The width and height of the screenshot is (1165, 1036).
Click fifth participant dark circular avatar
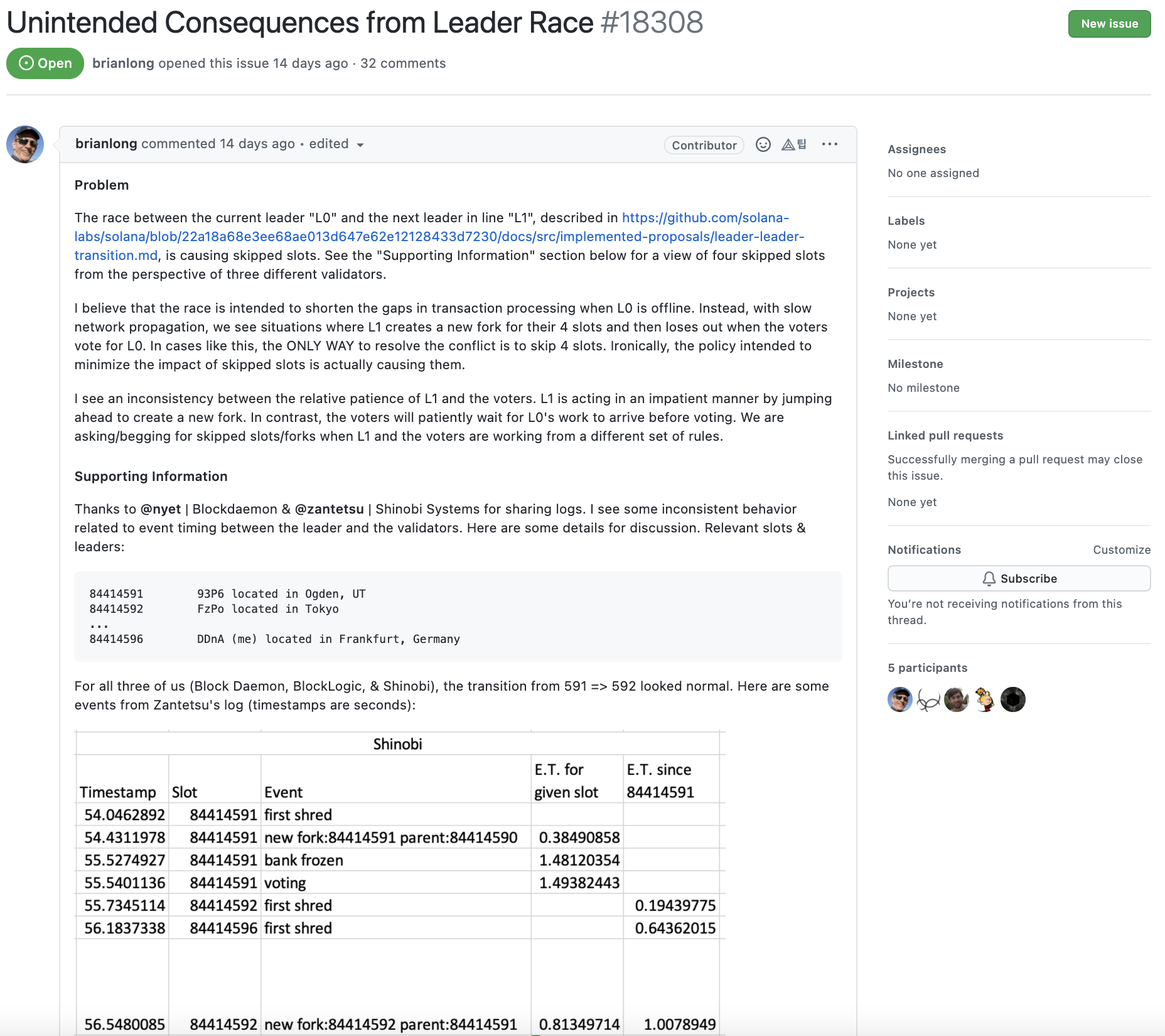click(x=1013, y=699)
